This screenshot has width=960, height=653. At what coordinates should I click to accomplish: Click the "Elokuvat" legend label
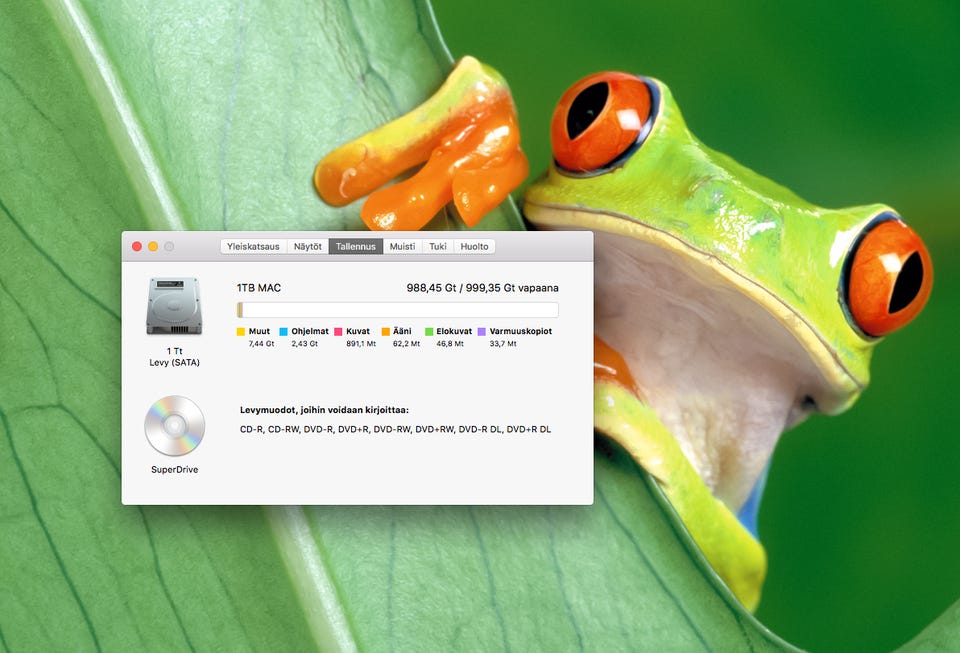(x=454, y=331)
